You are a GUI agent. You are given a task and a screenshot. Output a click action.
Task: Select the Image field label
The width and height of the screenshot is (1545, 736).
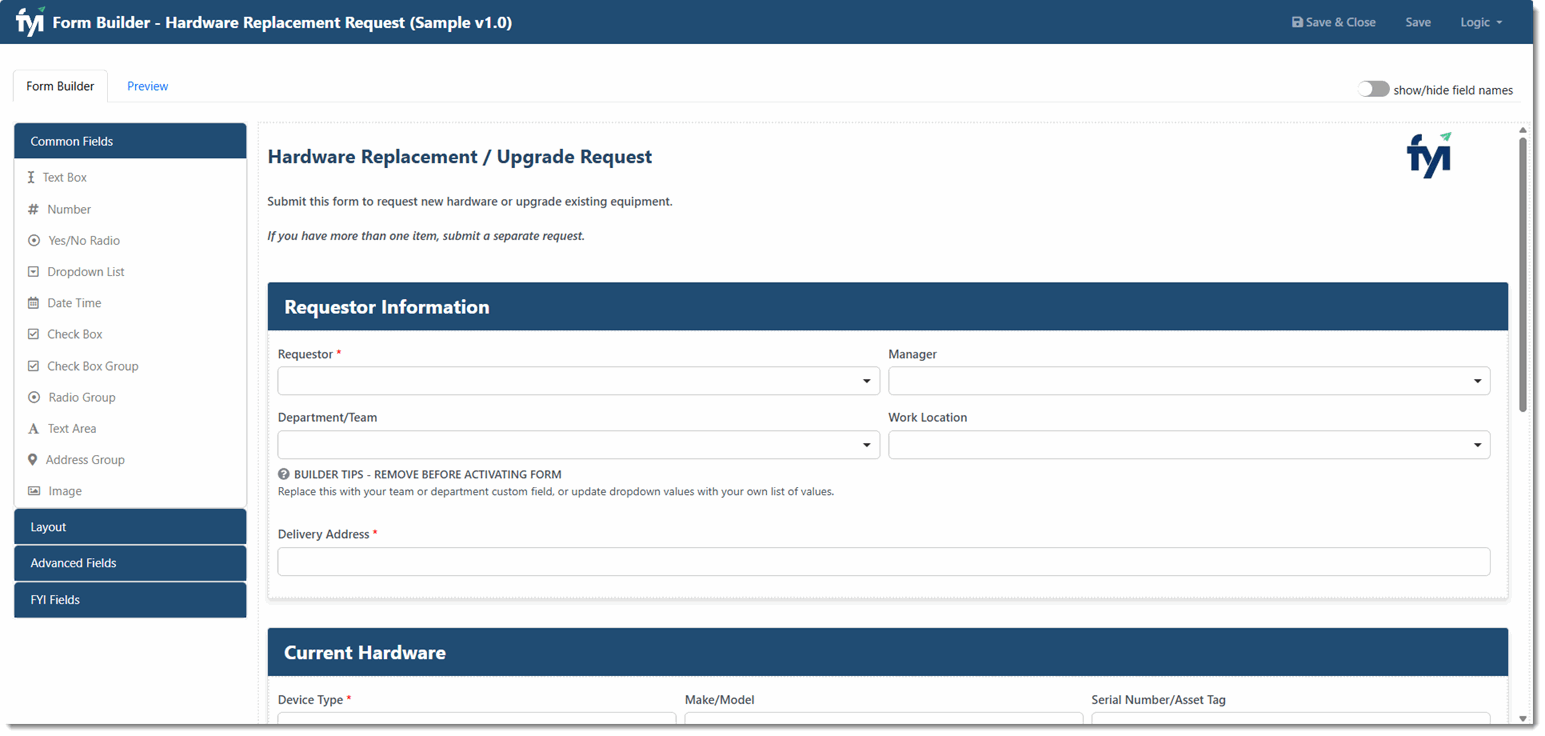tap(65, 491)
